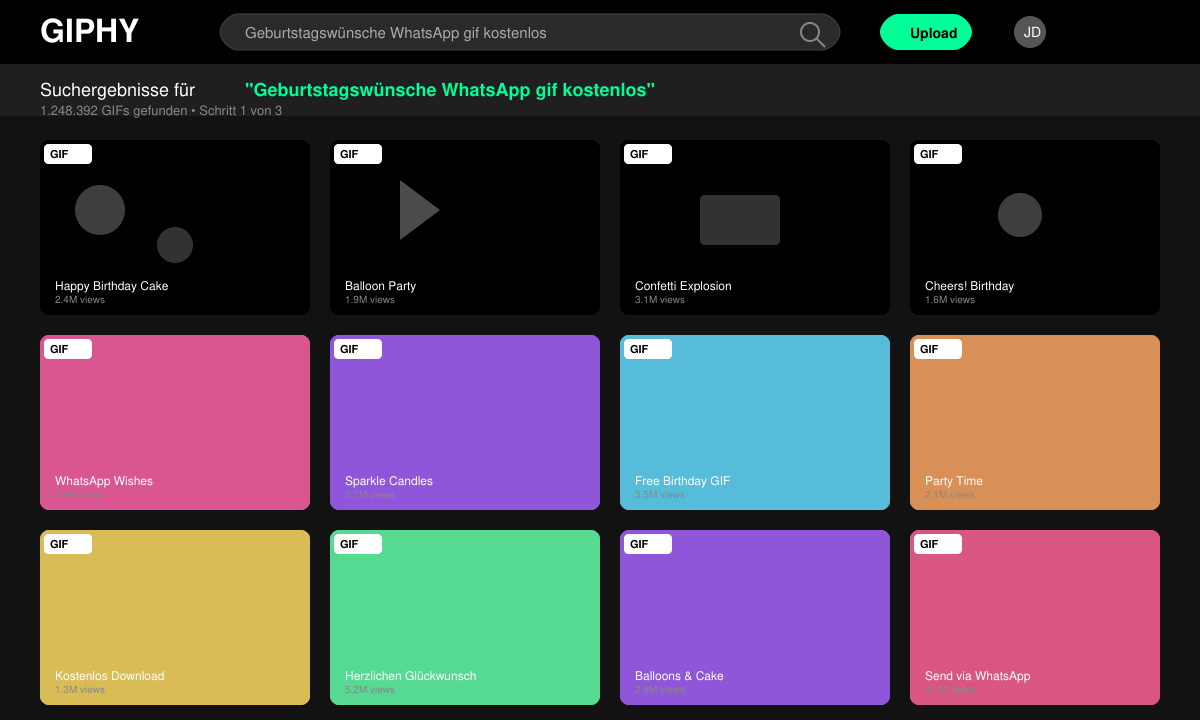Click the 'WhatsApp Wishes' title text
This screenshot has width=1200, height=720.
[104, 481]
